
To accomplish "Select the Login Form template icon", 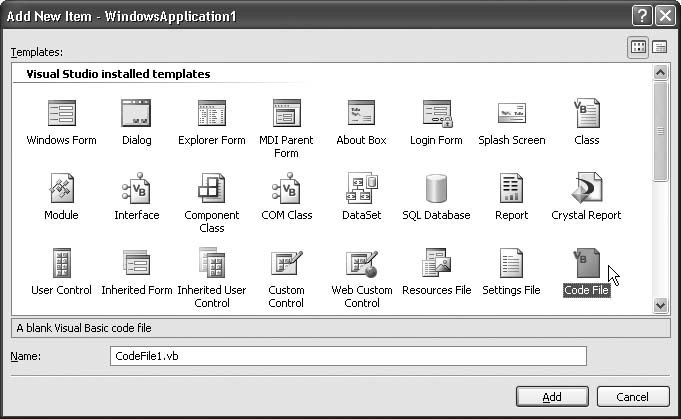I will [436, 113].
